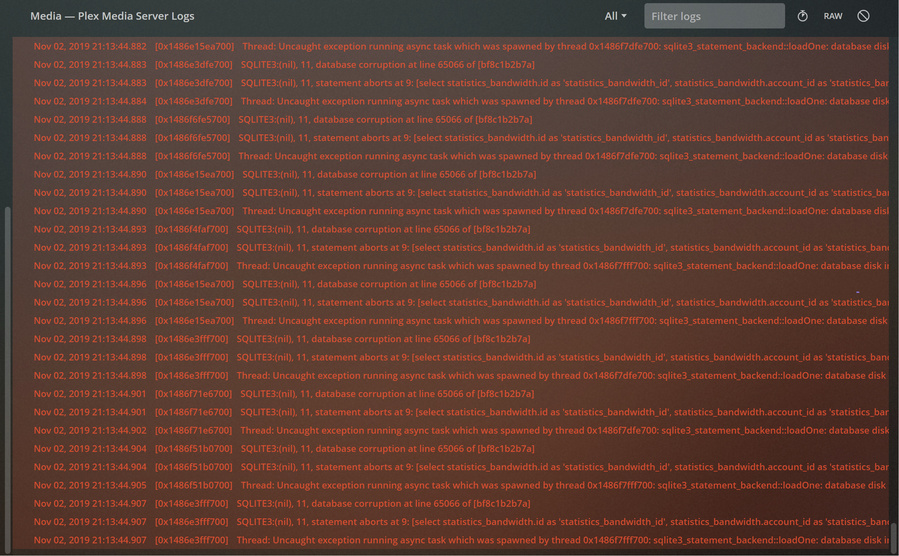Select the 21:13:44.893 Uncaught exception log row
The width and height of the screenshot is (899, 556).
coord(451,266)
